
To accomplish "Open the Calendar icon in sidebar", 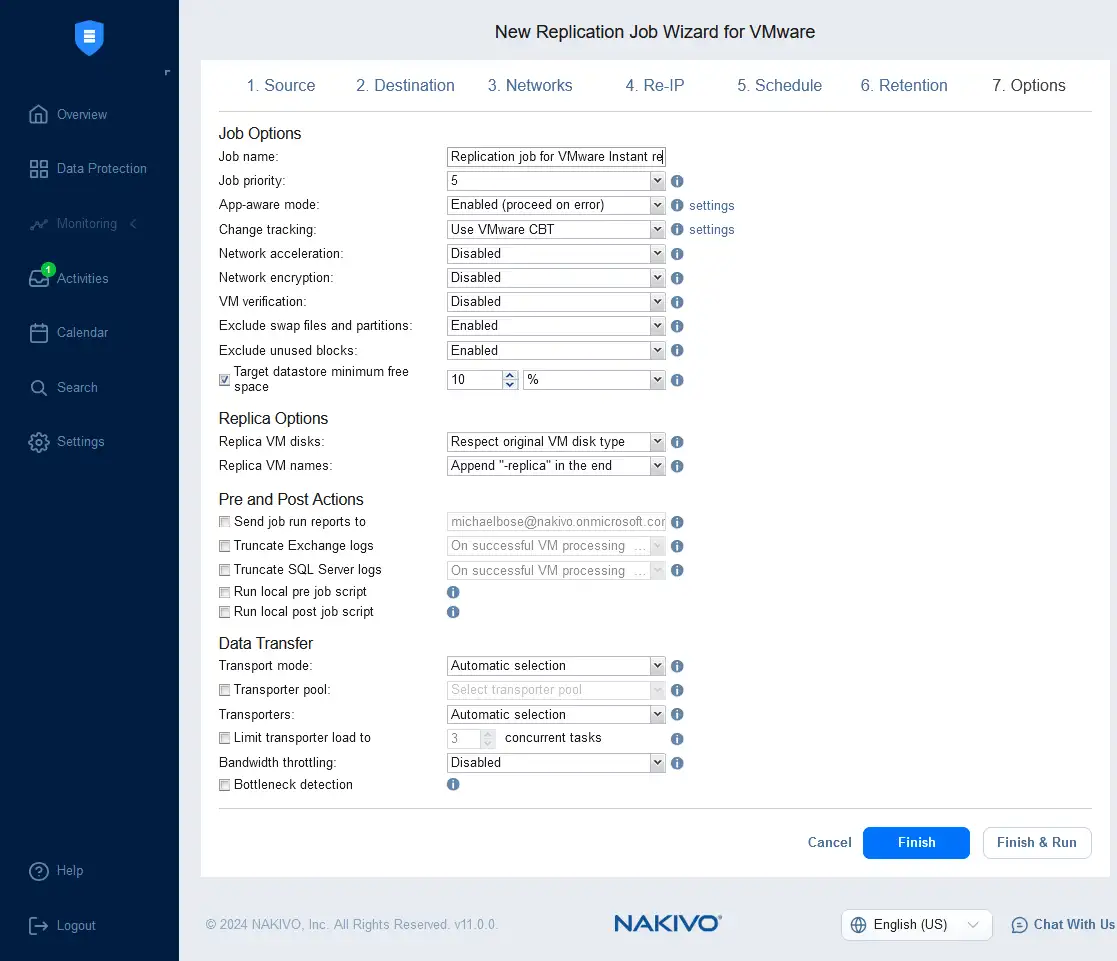I will tap(38, 333).
